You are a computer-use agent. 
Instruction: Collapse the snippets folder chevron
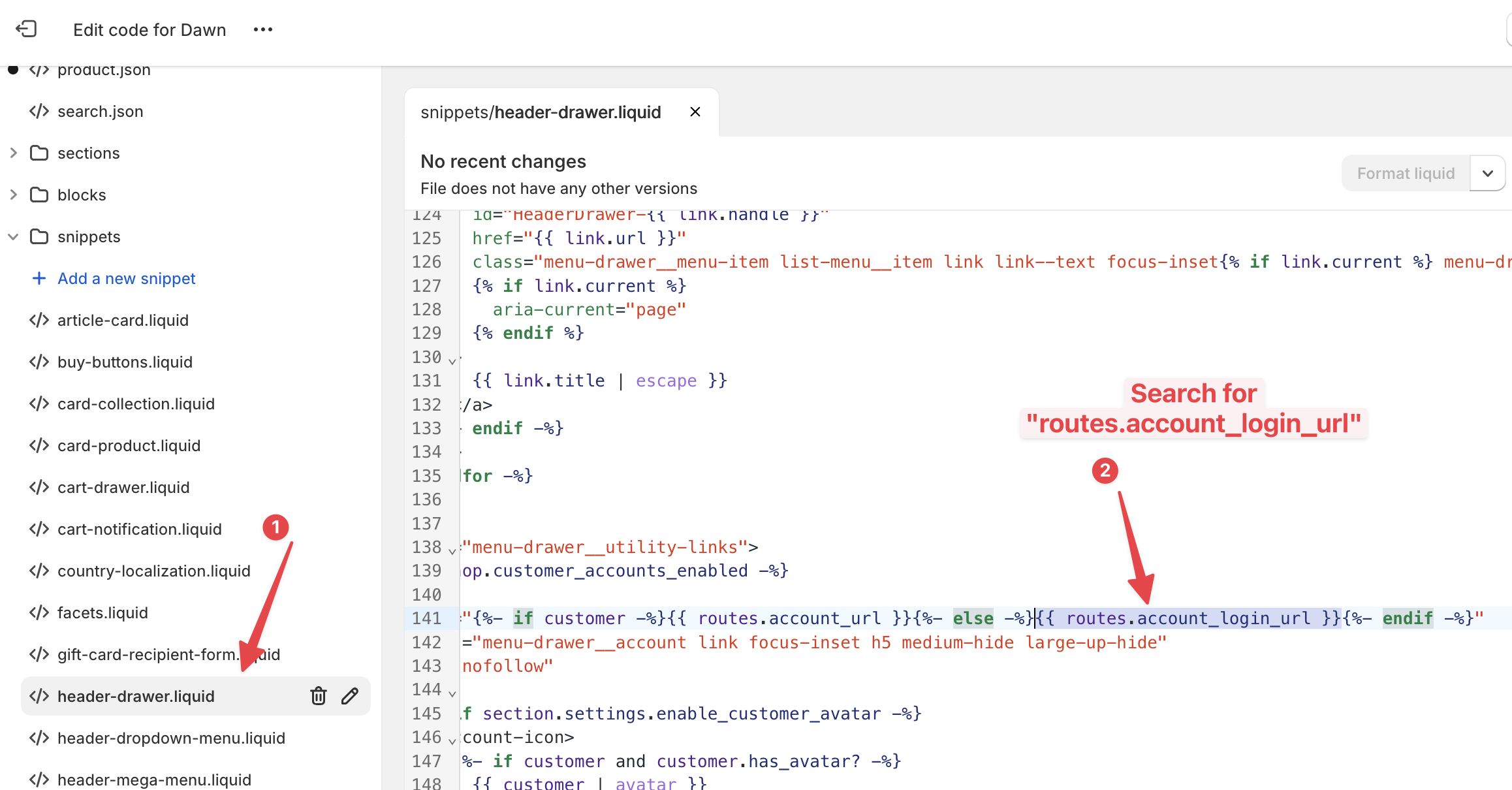[x=13, y=236]
